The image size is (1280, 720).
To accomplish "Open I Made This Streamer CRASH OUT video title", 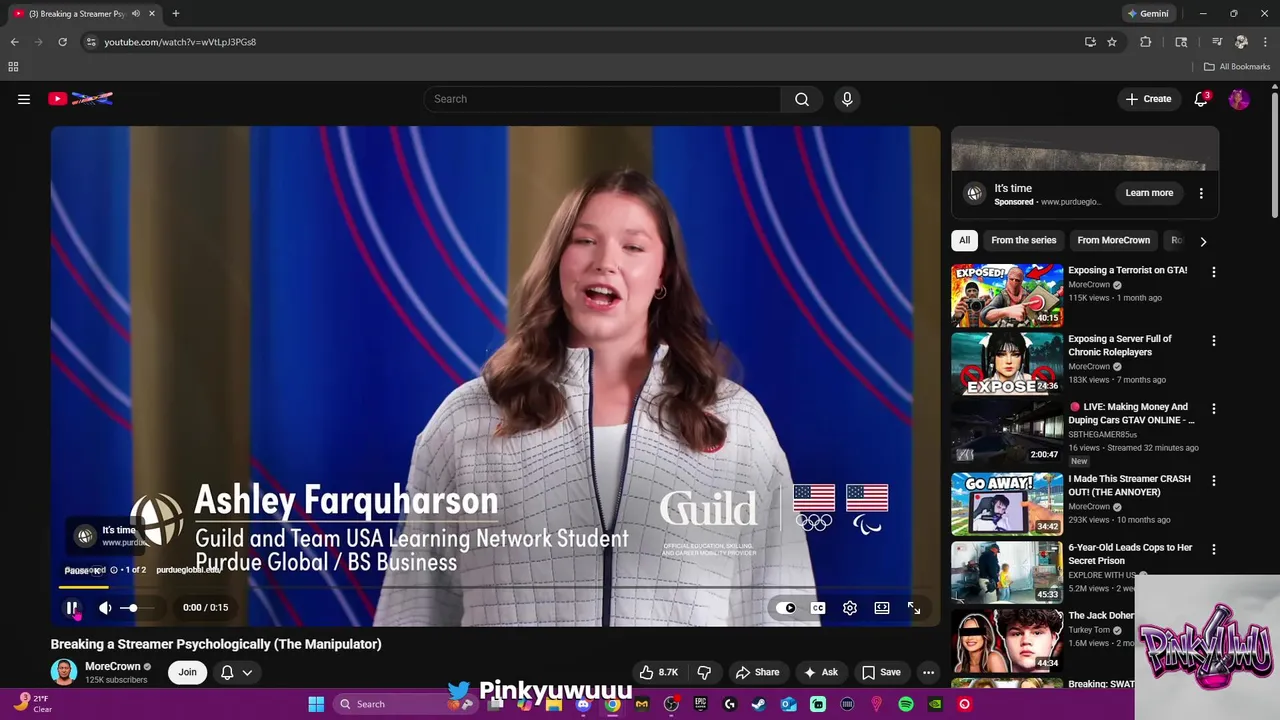I will click(1129, 485).
